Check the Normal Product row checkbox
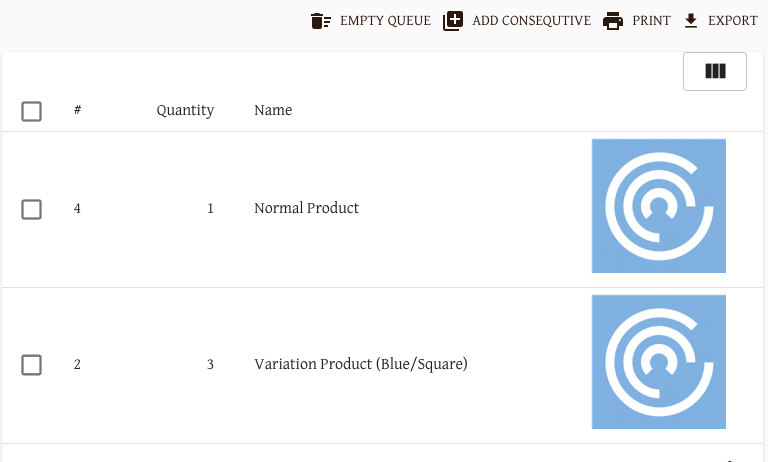The image size is (768, 462). click(x=31, y=209)
